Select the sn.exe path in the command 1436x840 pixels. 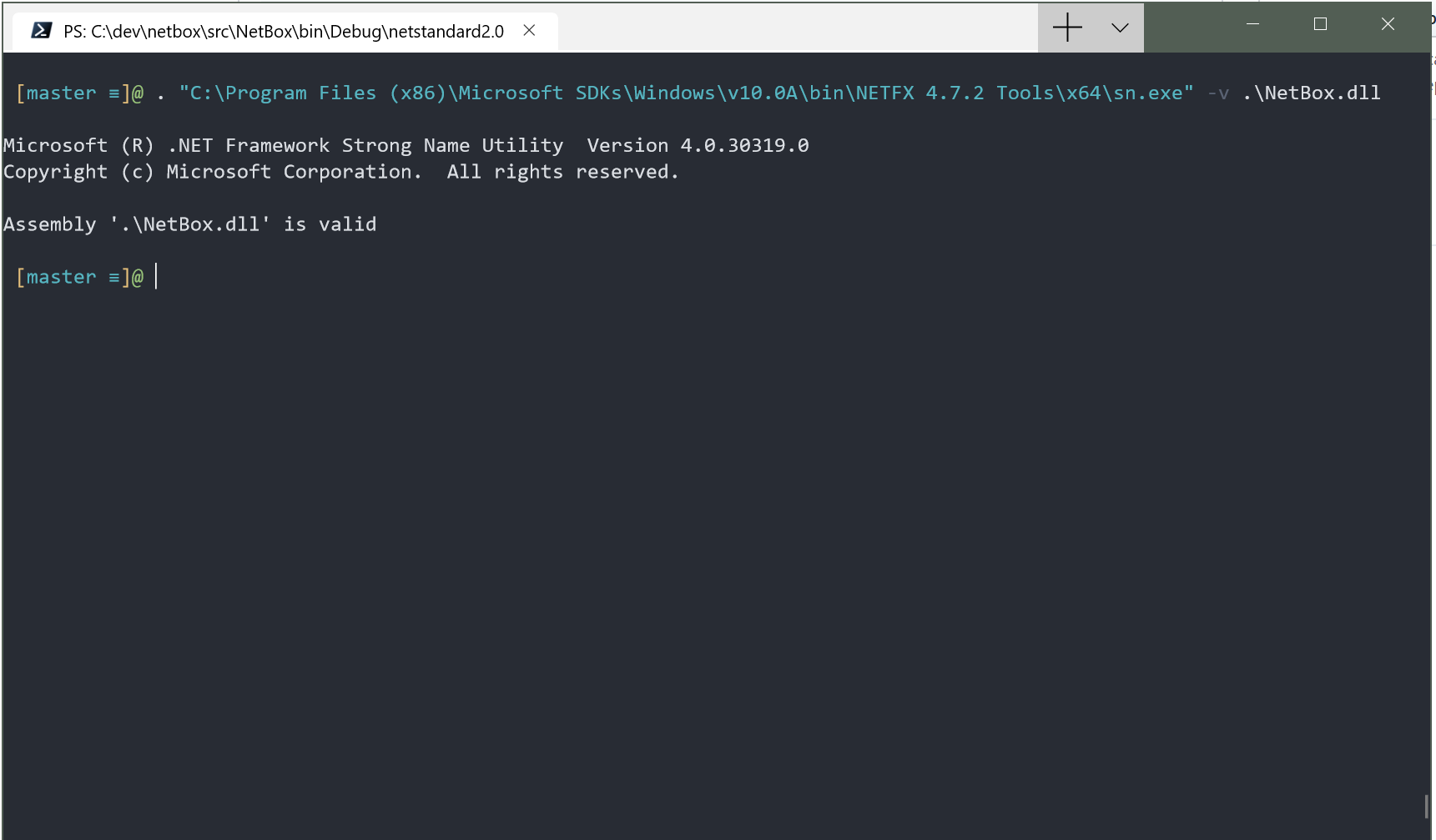click(684, 93)
